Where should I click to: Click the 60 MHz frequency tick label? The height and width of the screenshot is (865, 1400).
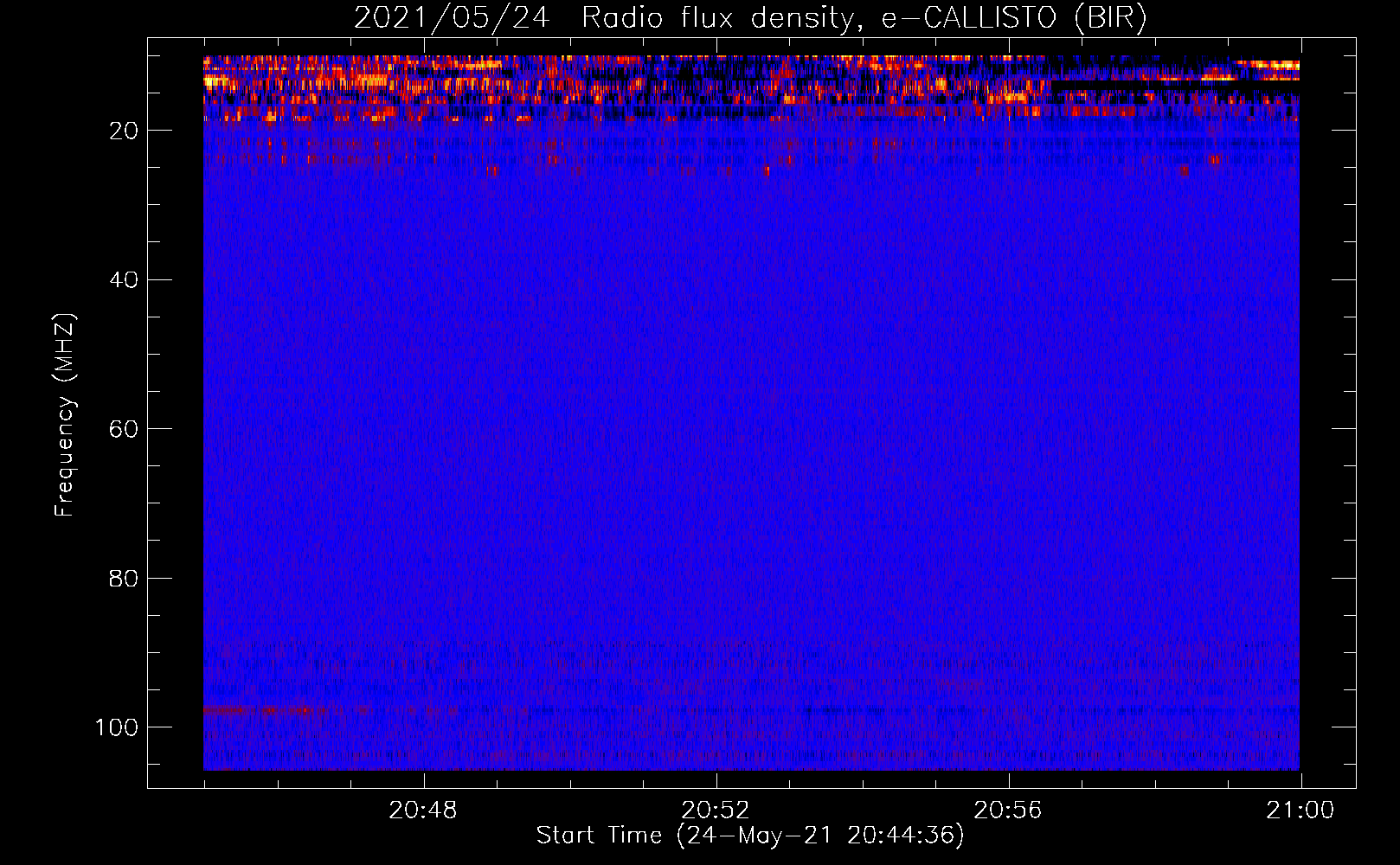[124, 429]
